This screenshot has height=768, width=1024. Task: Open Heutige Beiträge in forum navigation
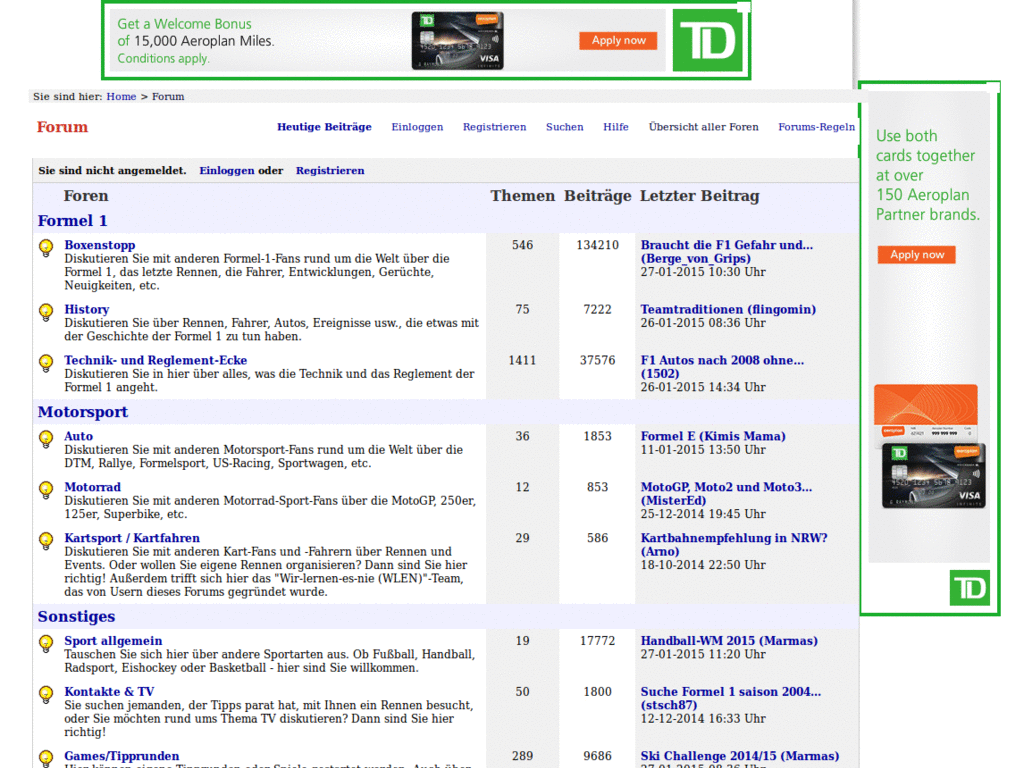coord(324,127)
